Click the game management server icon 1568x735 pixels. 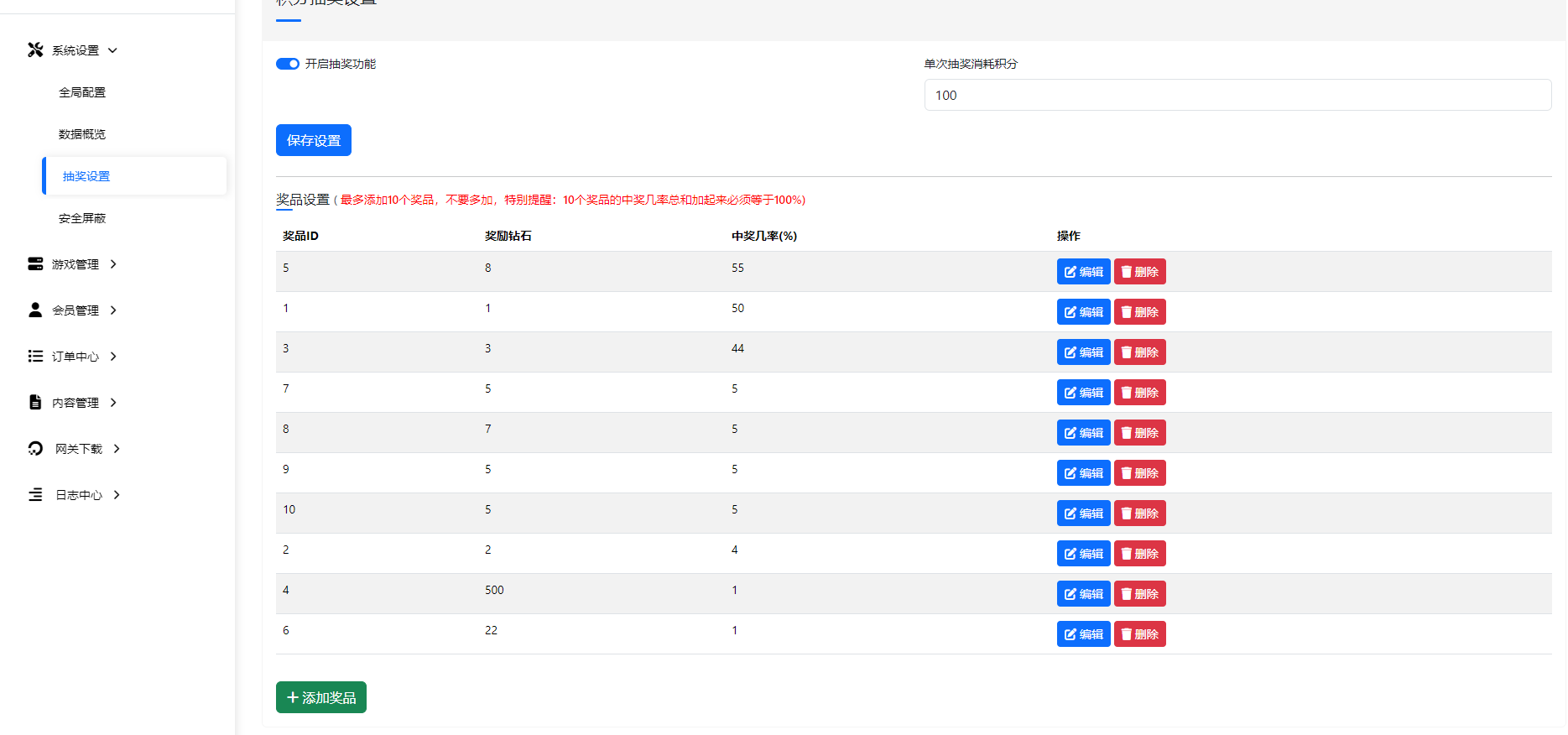pos(35,264)
